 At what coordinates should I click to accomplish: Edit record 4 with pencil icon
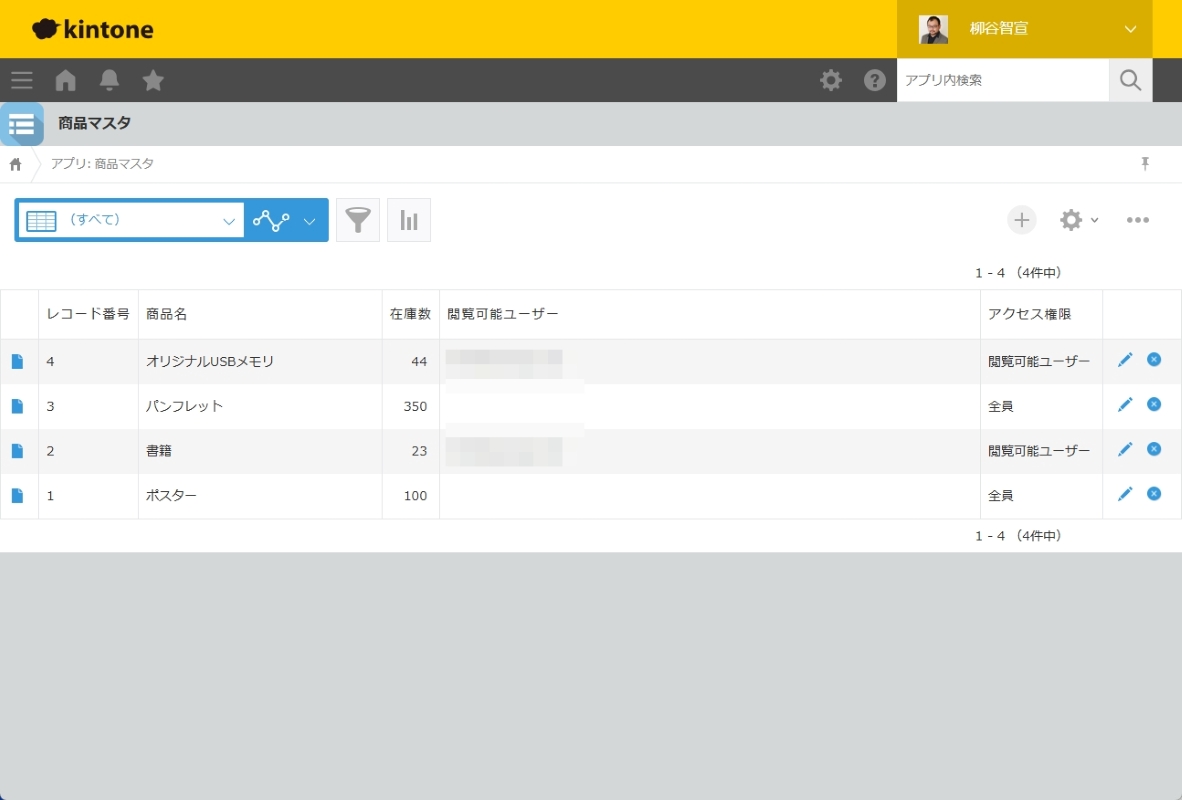(1125, 360)
